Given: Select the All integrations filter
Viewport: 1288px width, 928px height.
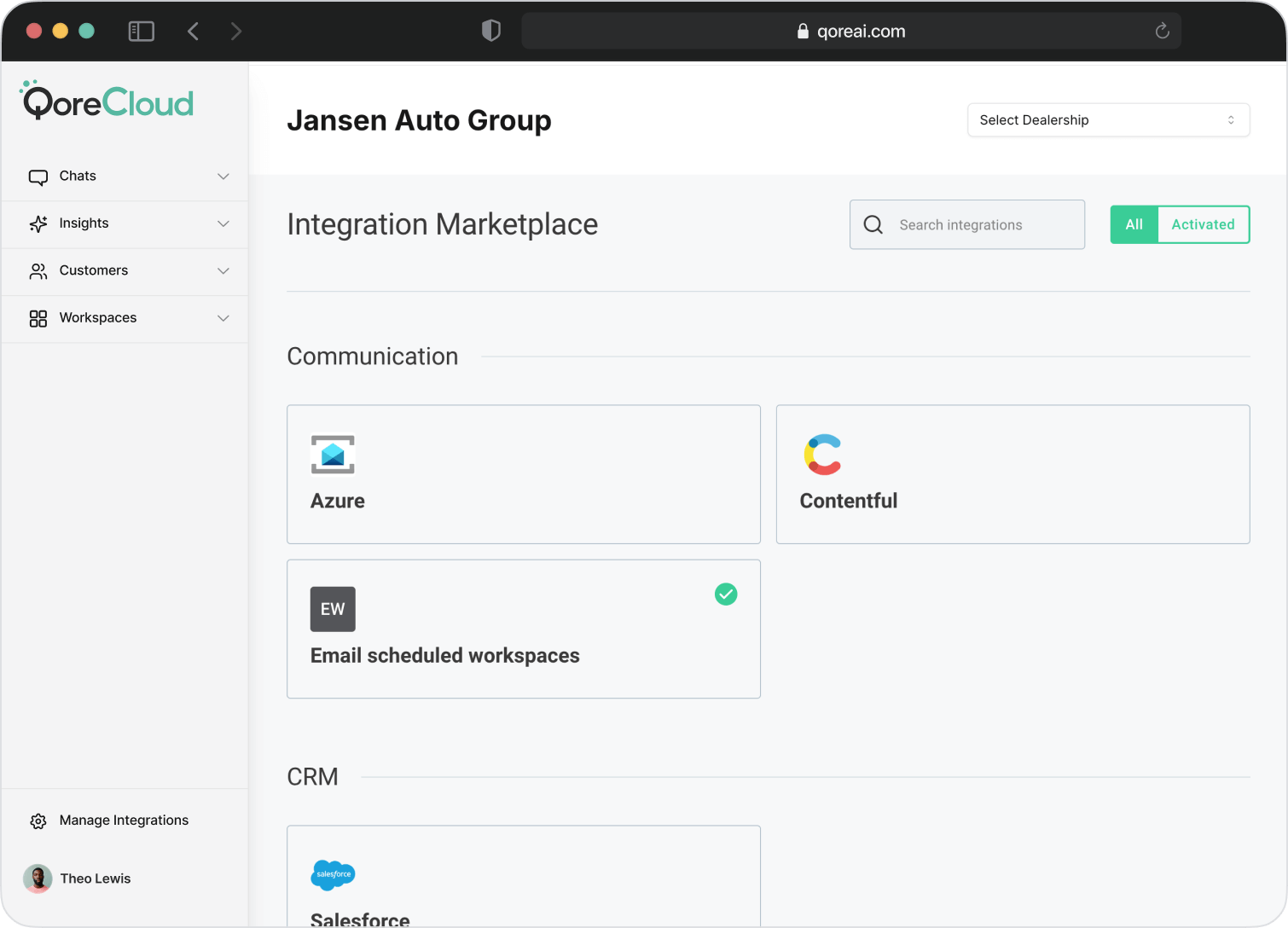Looking at the screenshot, I should pos(1134,224).
